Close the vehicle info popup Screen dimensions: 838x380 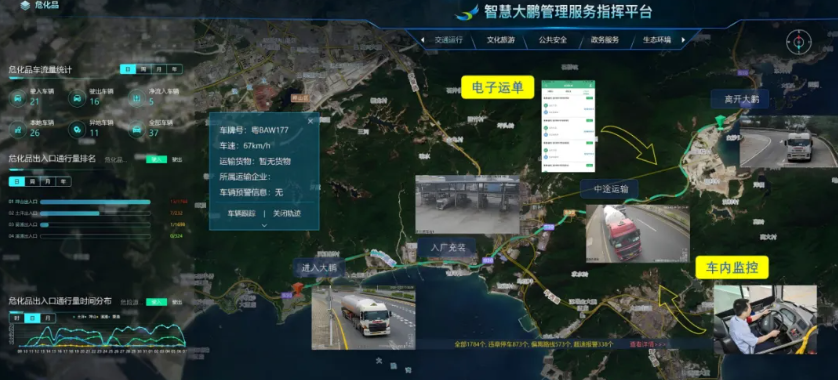pos(310,121)
